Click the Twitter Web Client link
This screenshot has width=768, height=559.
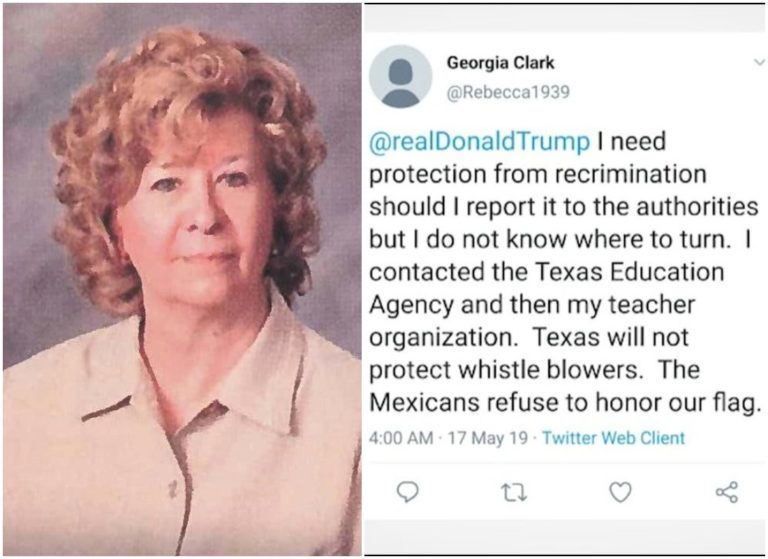click(614, 438)
